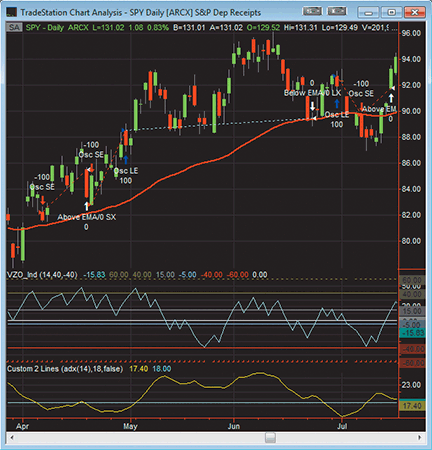Viewport: 432px width, 450px height.
Task: Click the 'Apr' date axis label
Action: pos(22,426)
